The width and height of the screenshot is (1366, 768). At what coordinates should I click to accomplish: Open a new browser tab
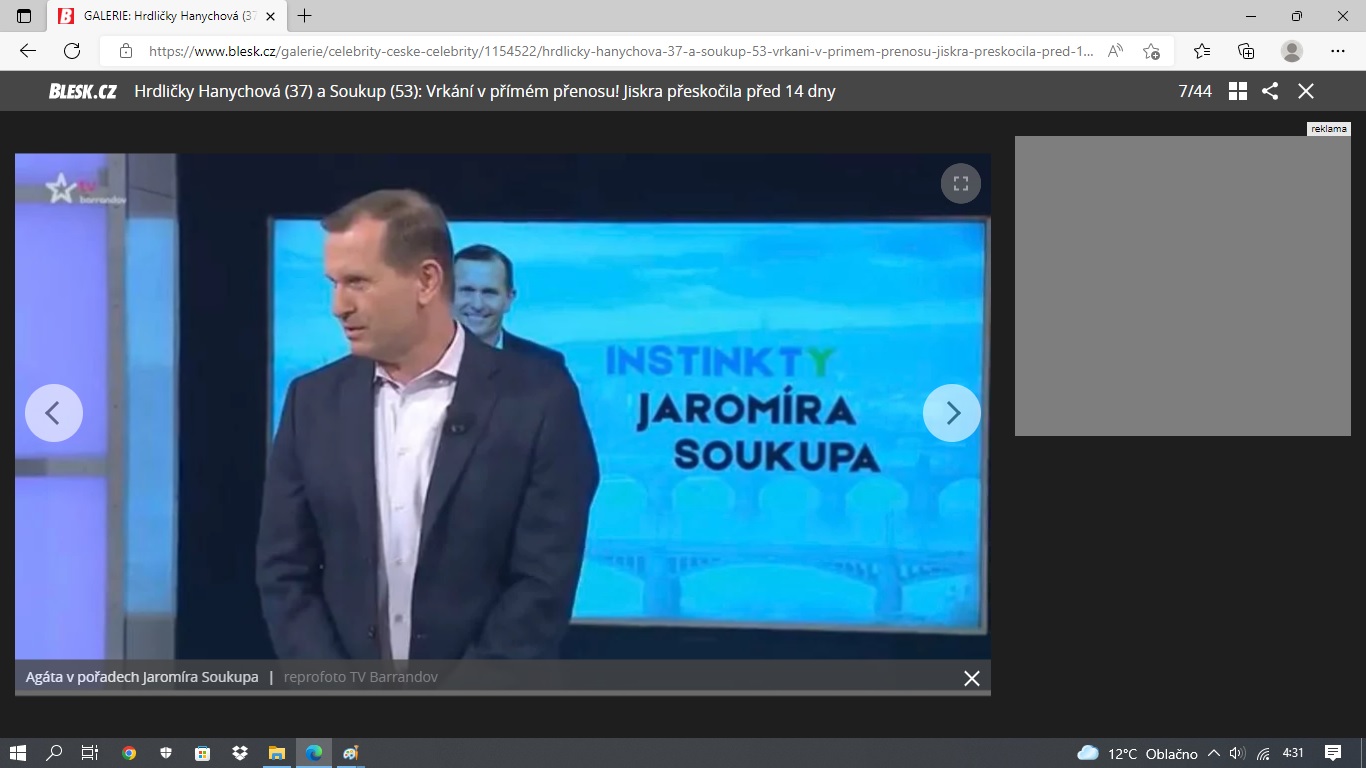point(305,16)
